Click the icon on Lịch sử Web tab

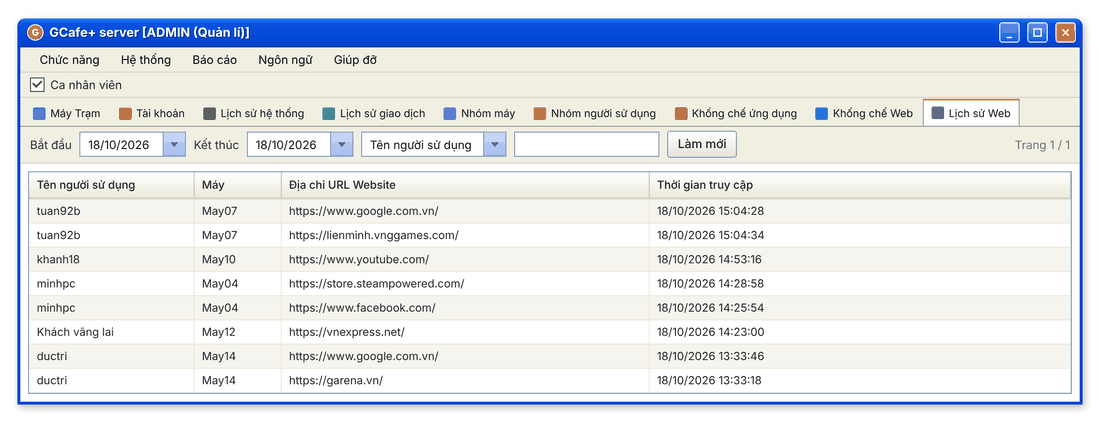[937, 114]
